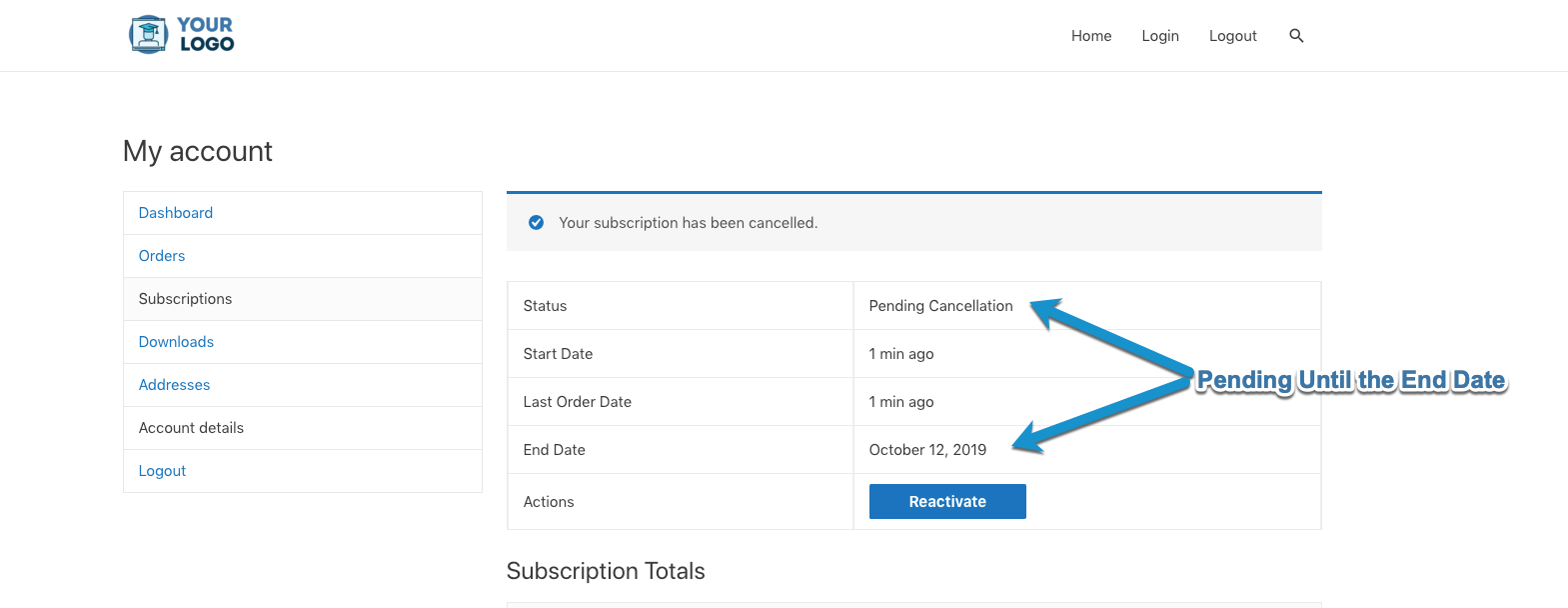The image size is (1568, 608).
Task: Click the Pending Until the End Date annotation
Action: [x=1351, y=381]
